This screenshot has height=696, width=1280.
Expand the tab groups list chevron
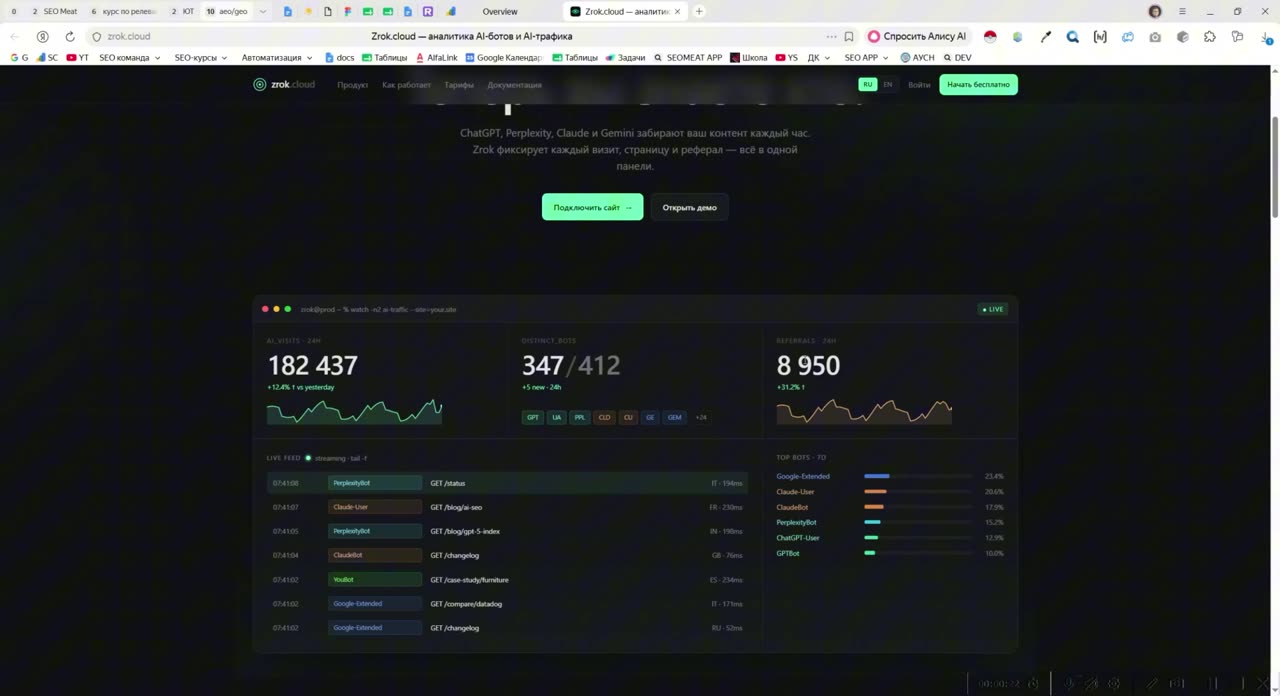(x=263, y=12)
